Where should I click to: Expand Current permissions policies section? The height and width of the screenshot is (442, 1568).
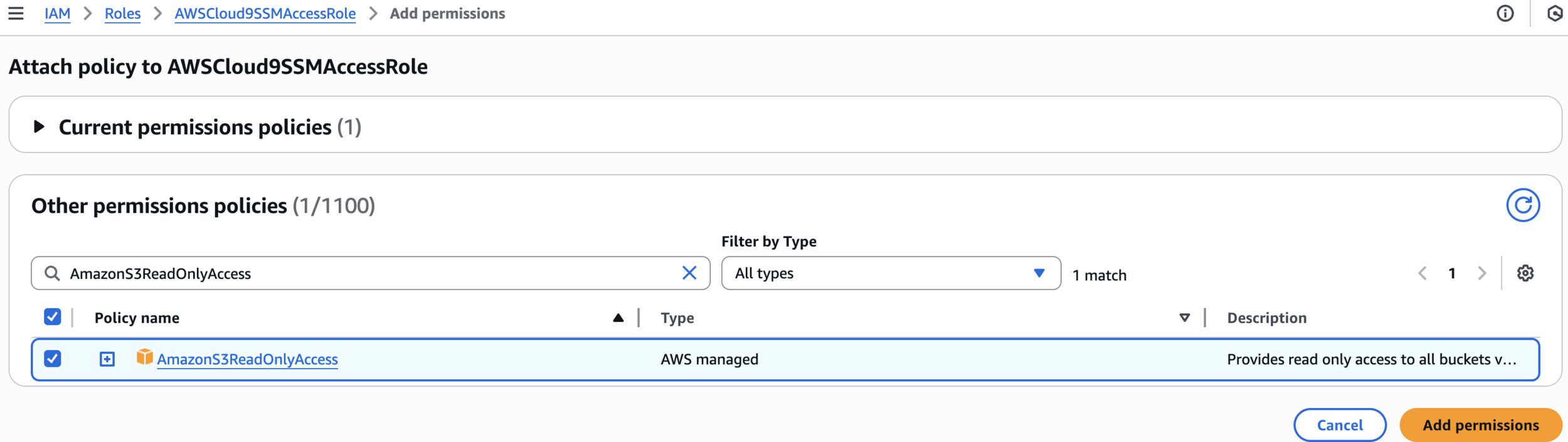tap(39, 127)
